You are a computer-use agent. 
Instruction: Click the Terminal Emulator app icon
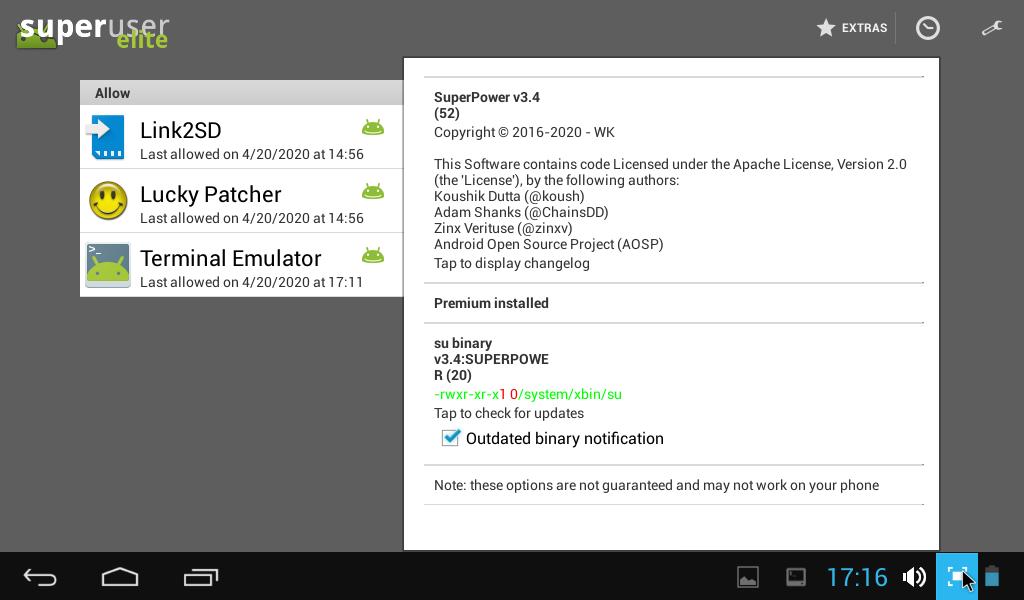108,265
